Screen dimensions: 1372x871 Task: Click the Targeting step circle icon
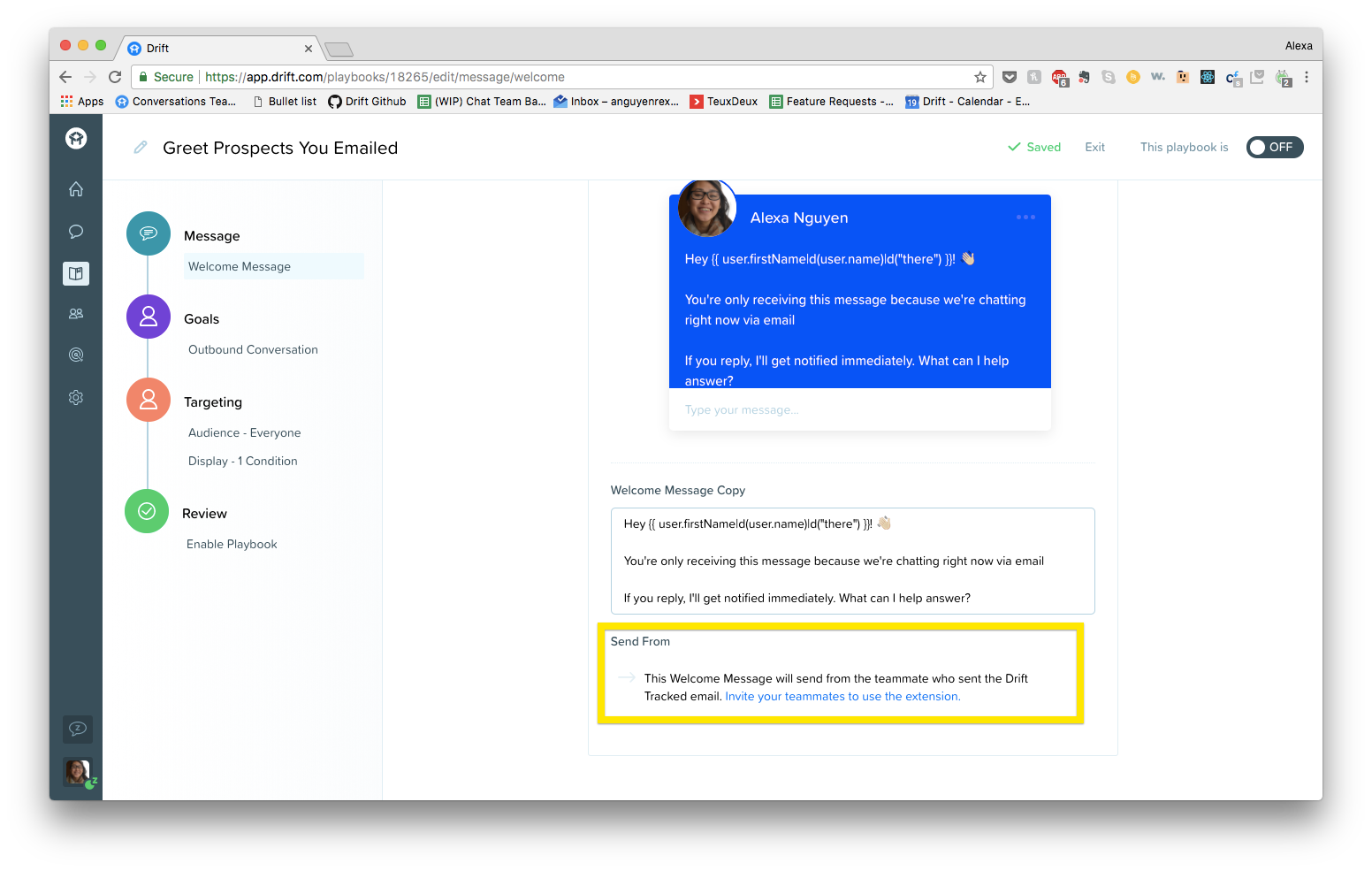click(x=149, y=400)
